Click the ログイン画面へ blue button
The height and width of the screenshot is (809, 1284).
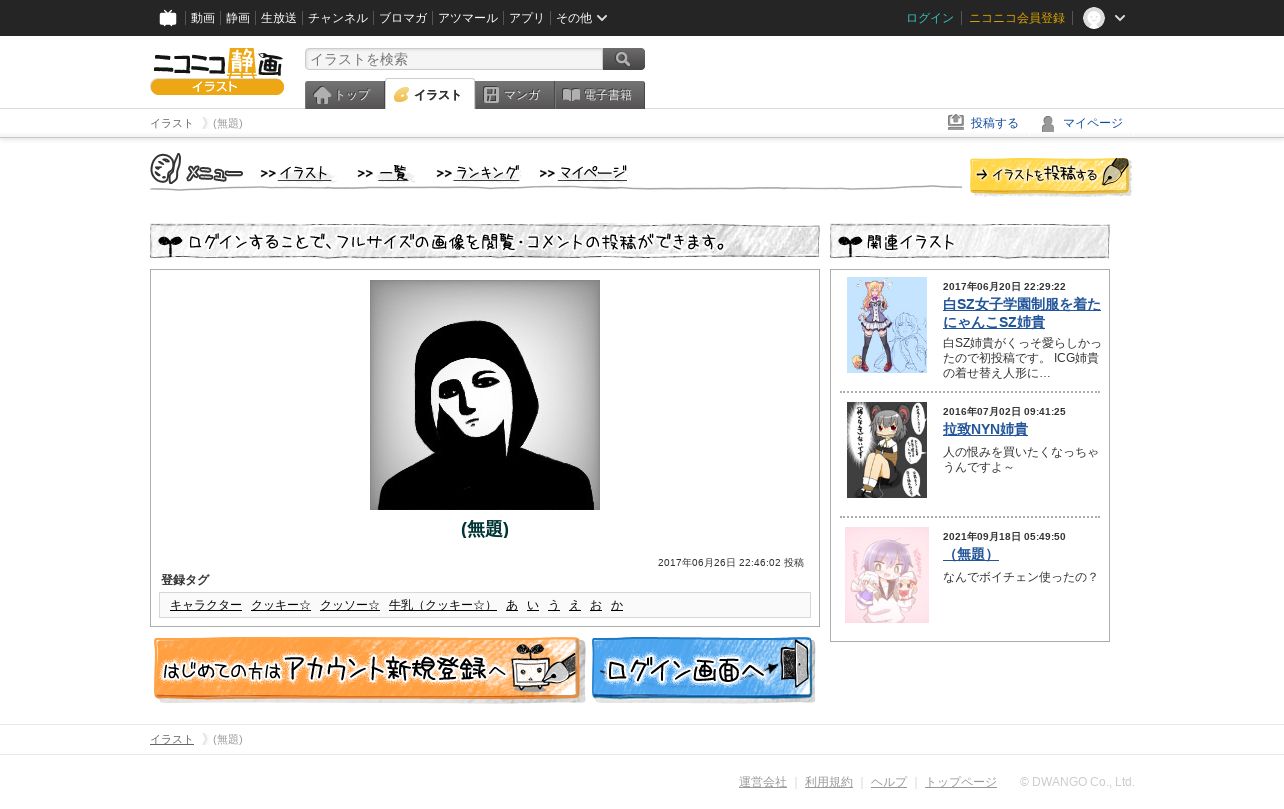(x=703, y=669)
